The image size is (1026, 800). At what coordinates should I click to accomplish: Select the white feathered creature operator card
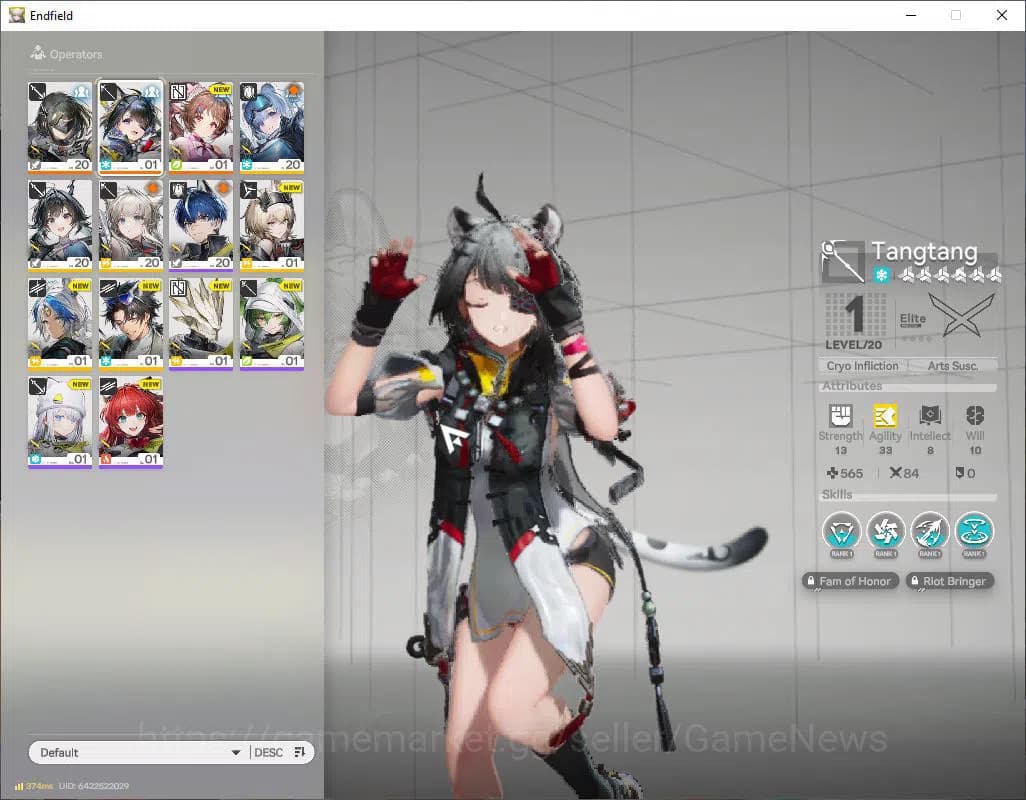coord(202,324)
